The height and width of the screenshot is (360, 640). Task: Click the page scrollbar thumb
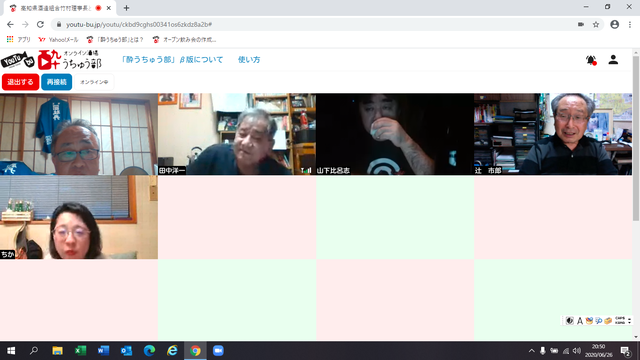(x=636, y=139)
